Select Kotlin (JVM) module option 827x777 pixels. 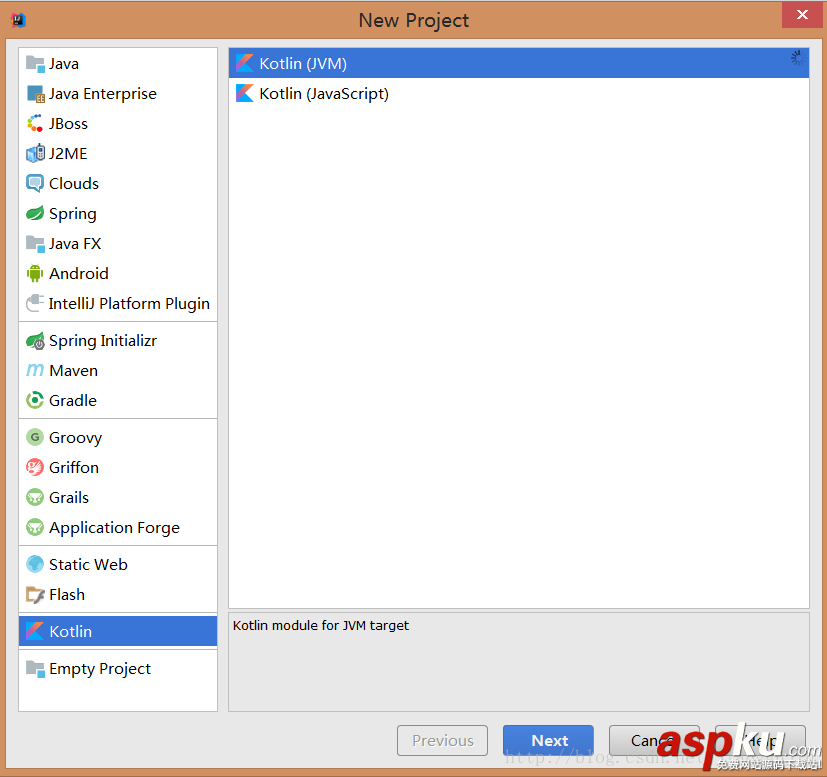pos(519,63)
